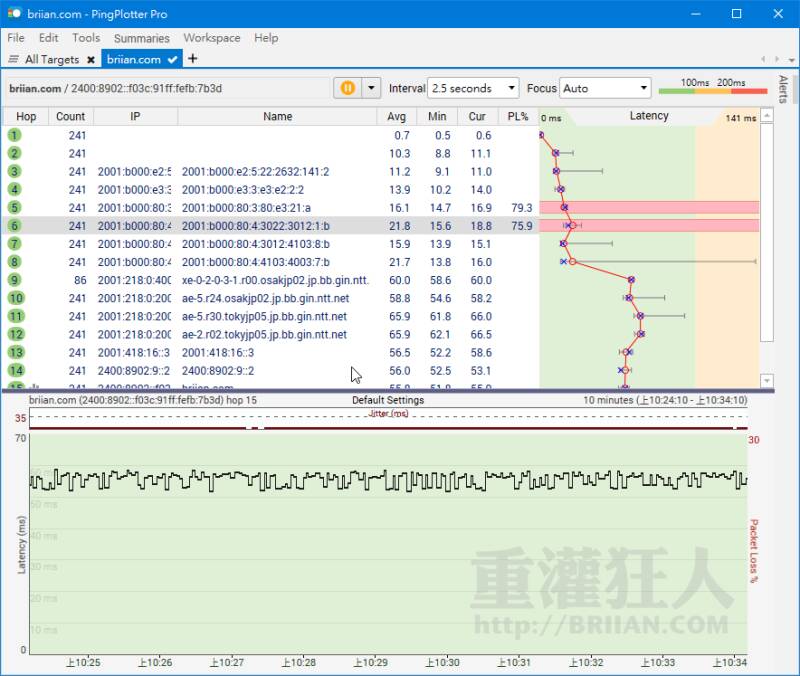Open the Interval combo box showing 2.5 seconds
Screen dimensions: 800x676
click(x=473, y=88)
